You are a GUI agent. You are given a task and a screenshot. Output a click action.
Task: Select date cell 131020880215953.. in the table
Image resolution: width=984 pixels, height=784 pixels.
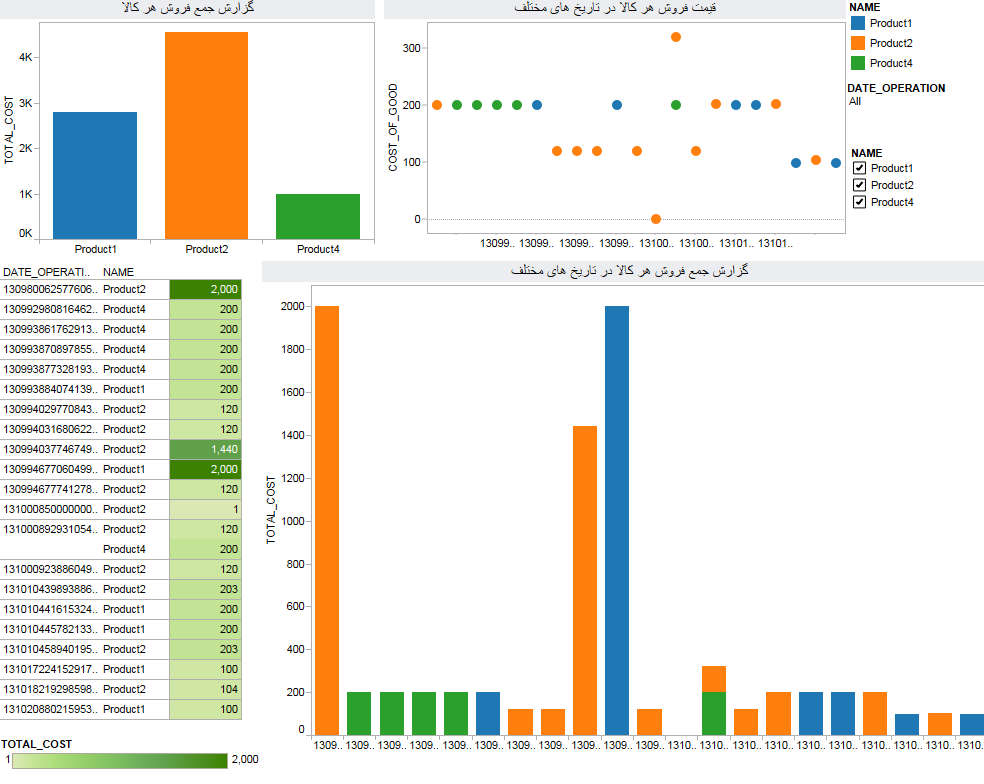(50, 709)
